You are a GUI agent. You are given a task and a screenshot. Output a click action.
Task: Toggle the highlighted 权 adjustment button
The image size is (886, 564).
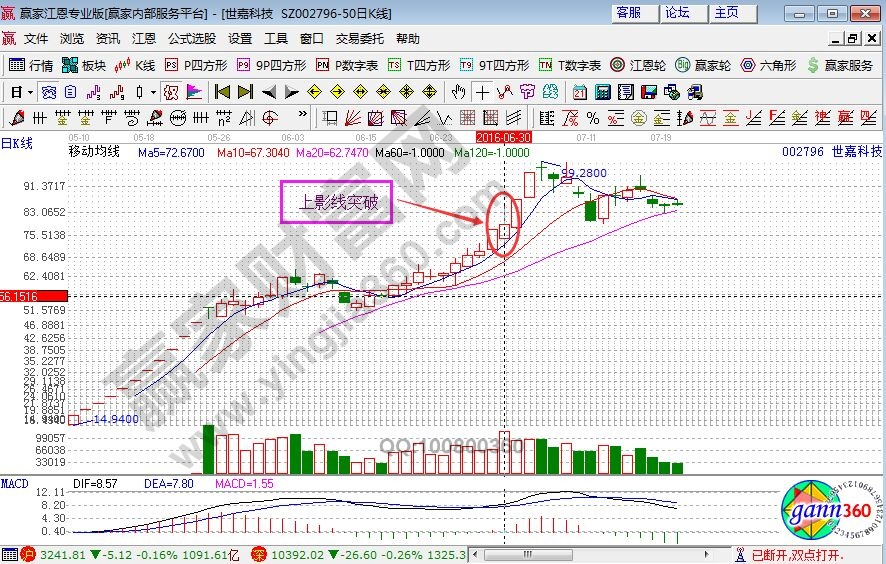tap(170, 92)
